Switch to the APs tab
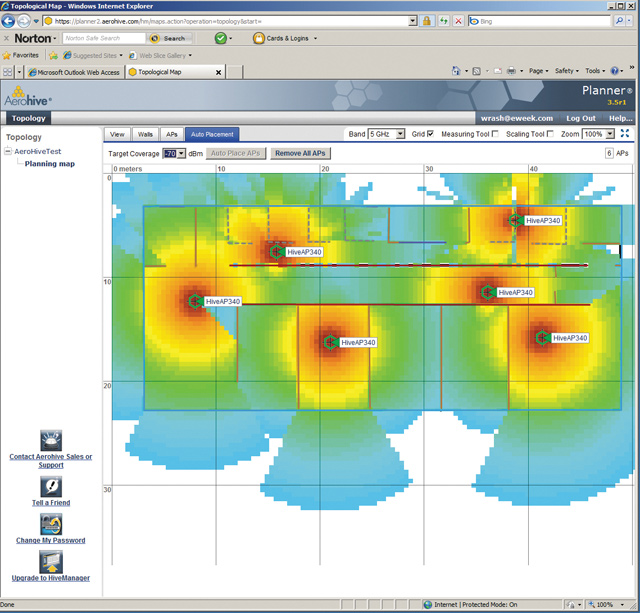 point(172,134)
